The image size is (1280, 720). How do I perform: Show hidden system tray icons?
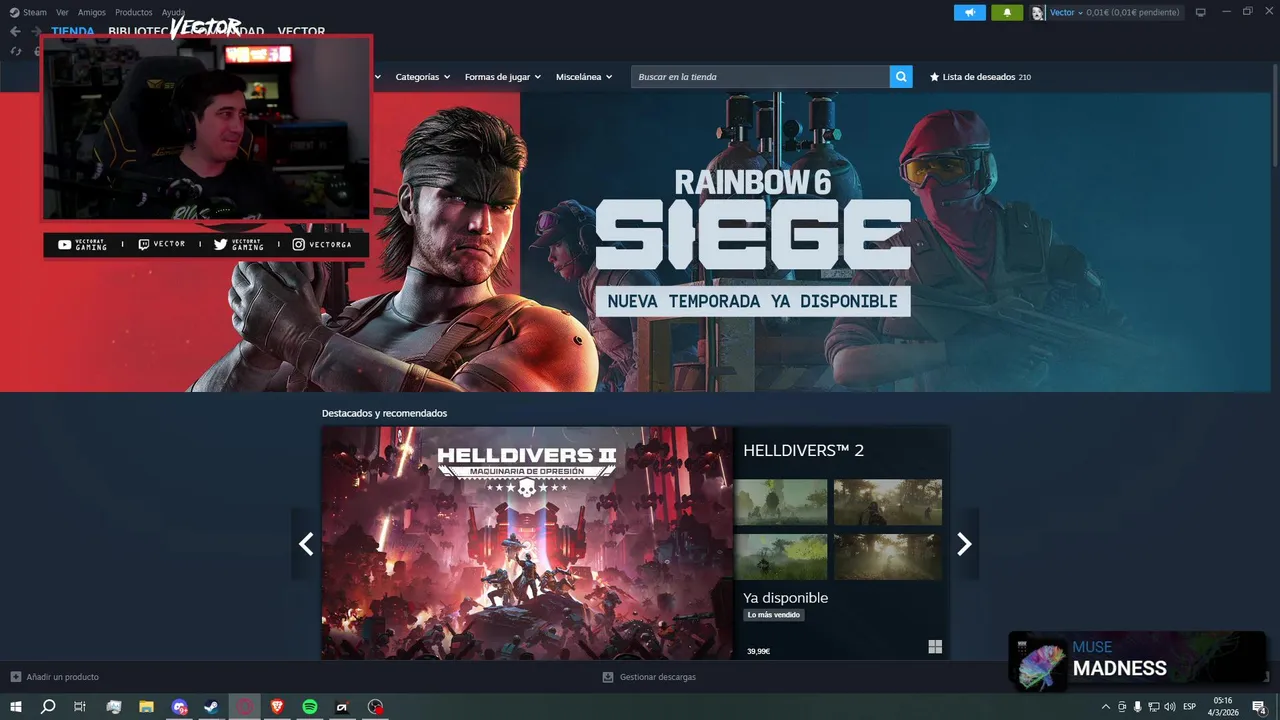[x=1105, y=707]
